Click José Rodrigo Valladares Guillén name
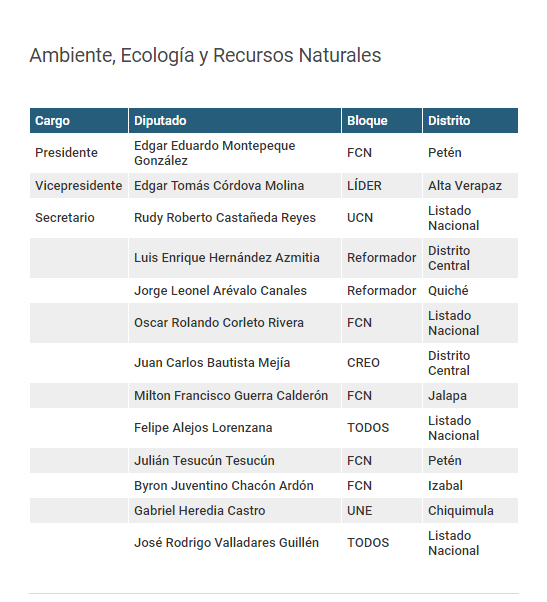Screen dimensions: 547x602 226,542
